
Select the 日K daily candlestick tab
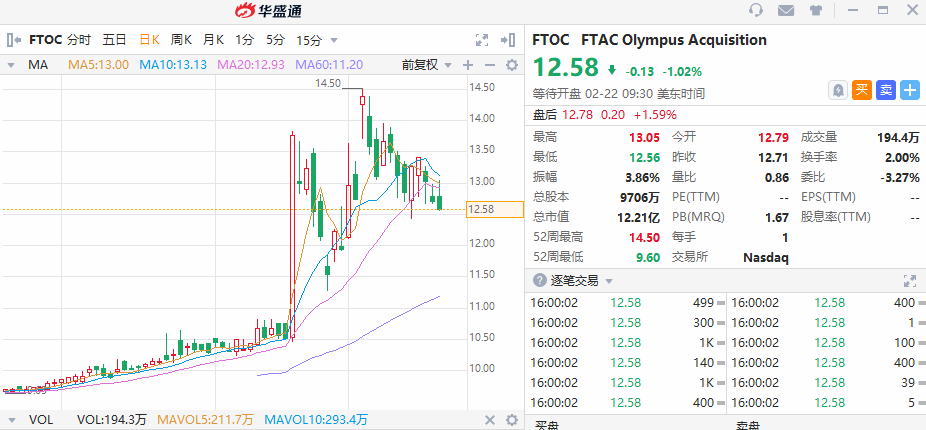coord(149,40)
